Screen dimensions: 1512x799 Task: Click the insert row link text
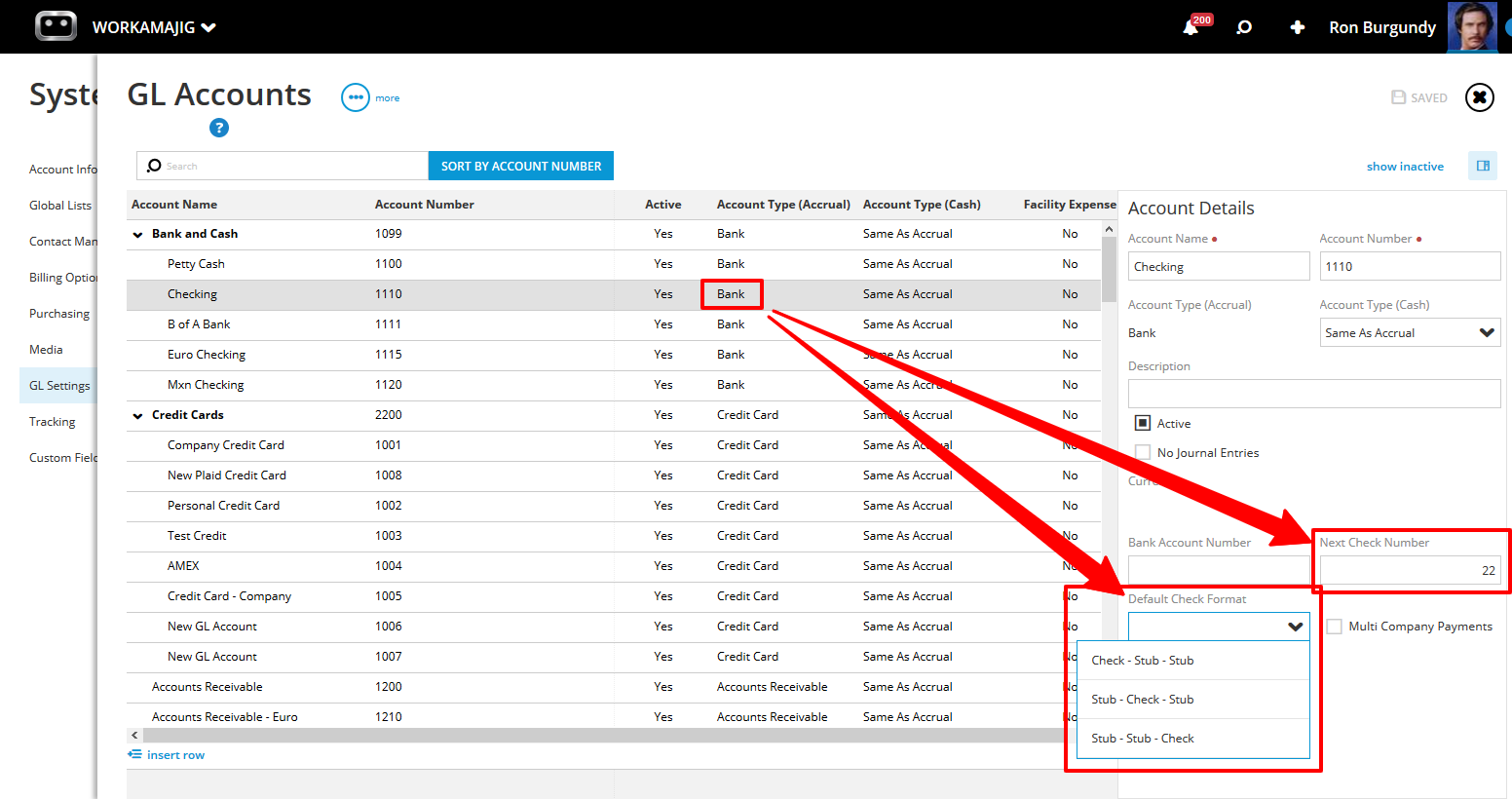(x=175, y=755)
